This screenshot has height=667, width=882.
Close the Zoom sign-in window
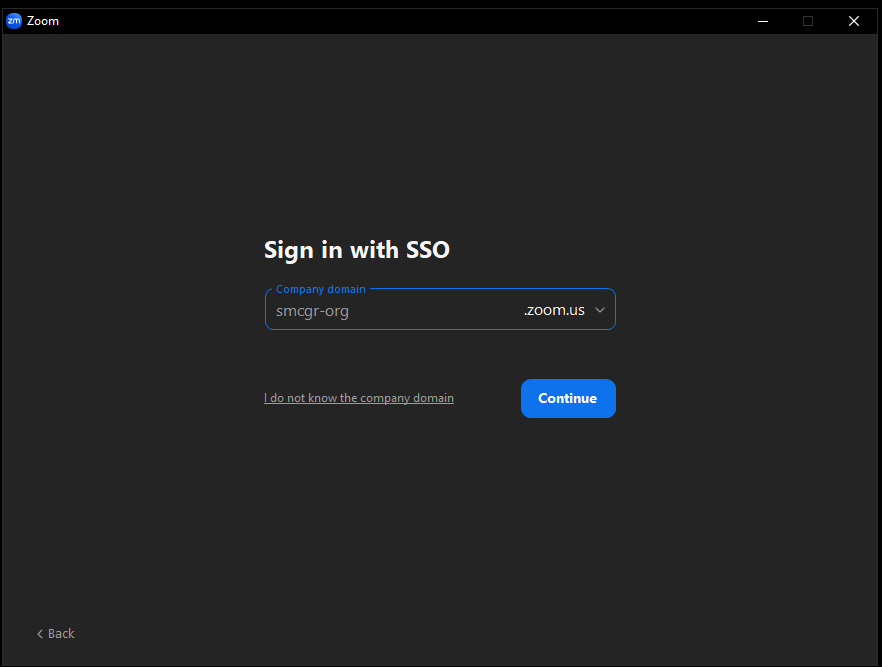tap(854, 21)
